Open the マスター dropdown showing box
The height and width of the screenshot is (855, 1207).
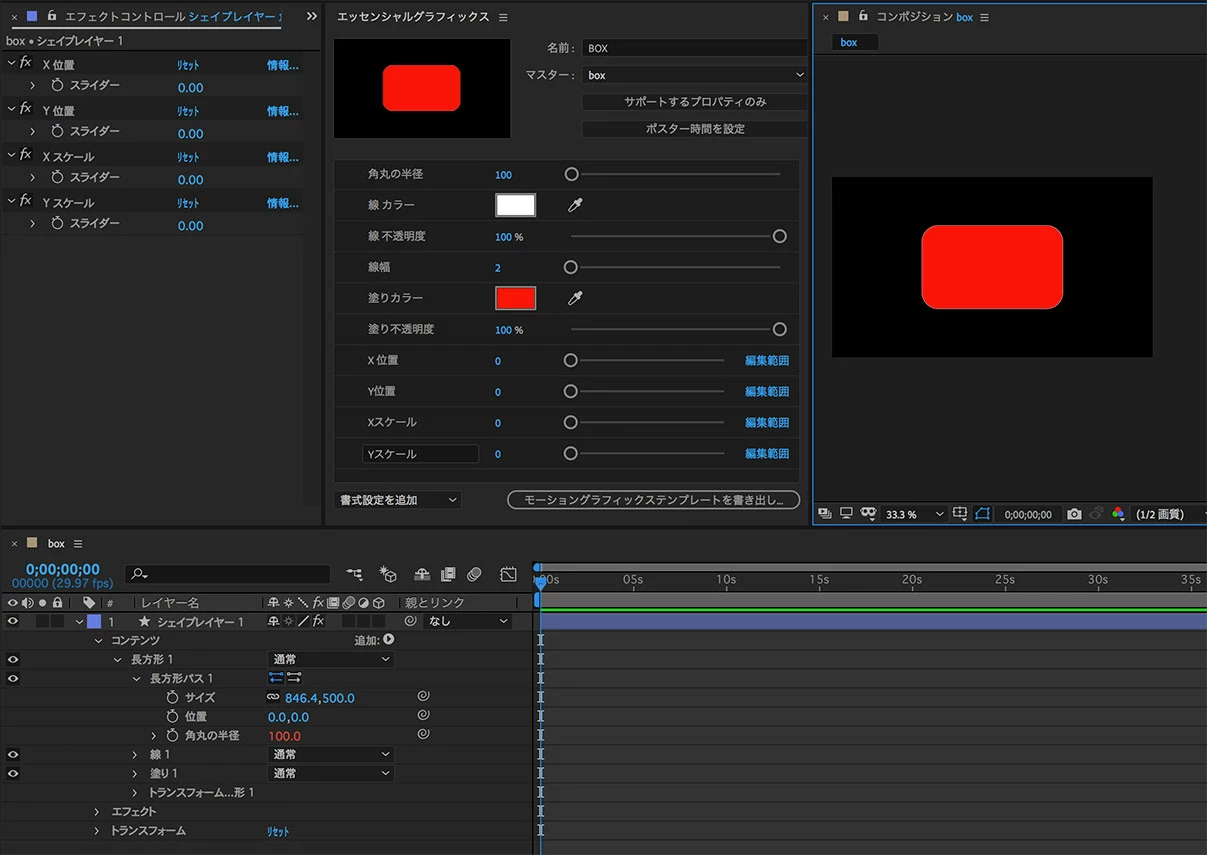pyautogui.click(x=695, y=75)
